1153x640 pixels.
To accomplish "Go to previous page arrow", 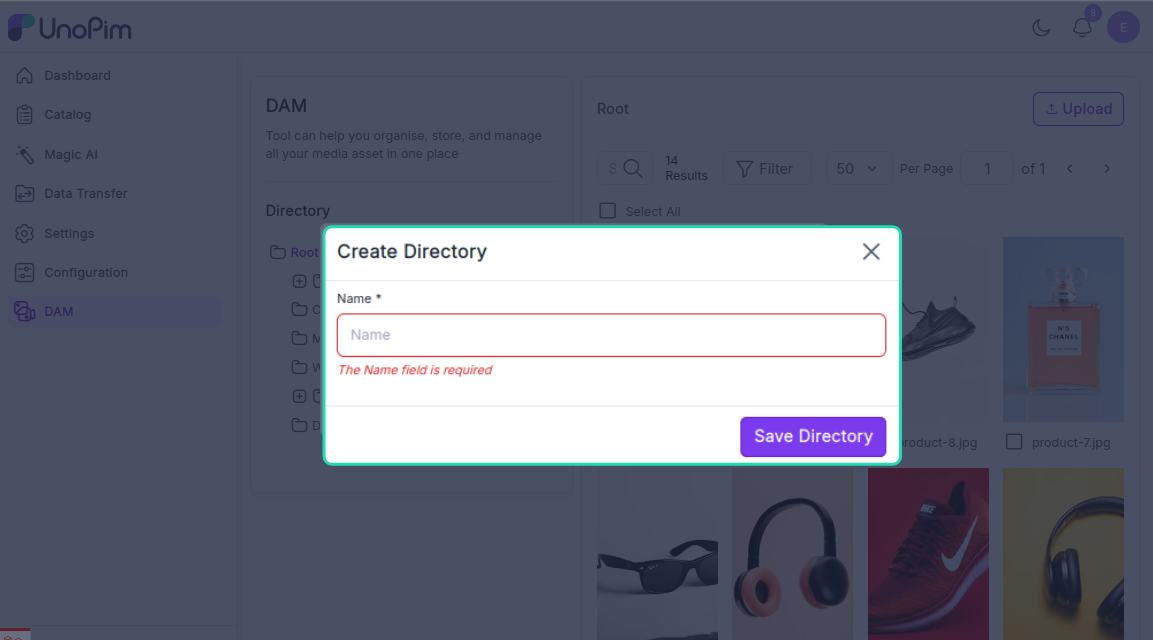I will [x=1070, y=168].
